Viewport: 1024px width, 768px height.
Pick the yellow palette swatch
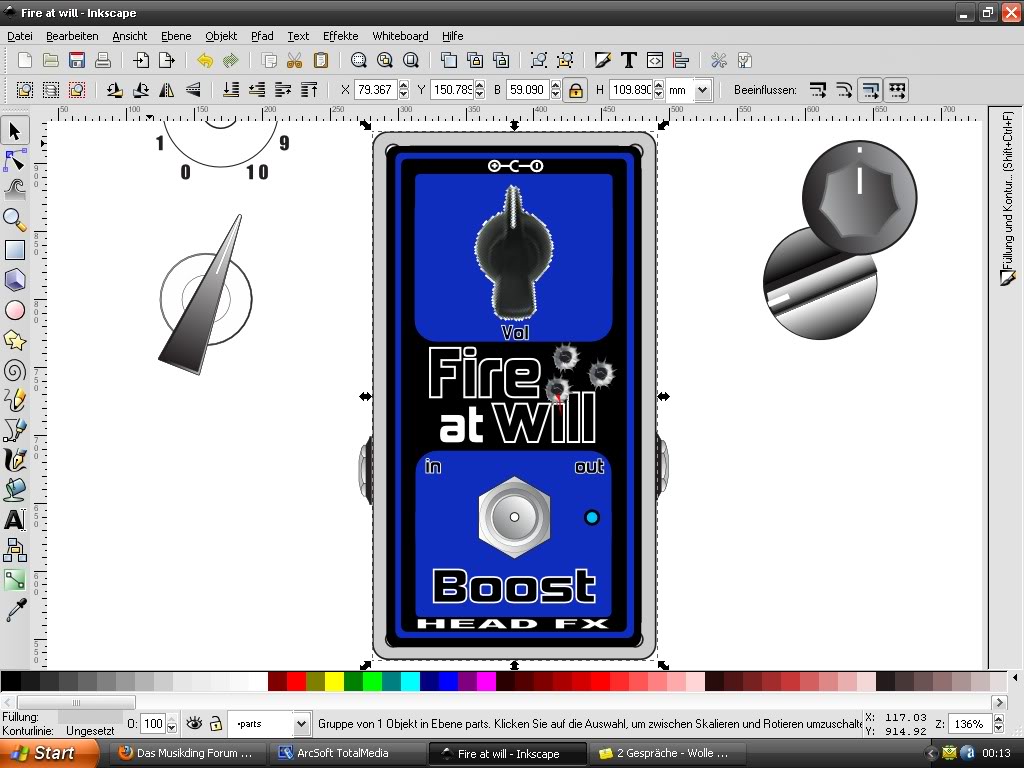(x=334, y=681)
